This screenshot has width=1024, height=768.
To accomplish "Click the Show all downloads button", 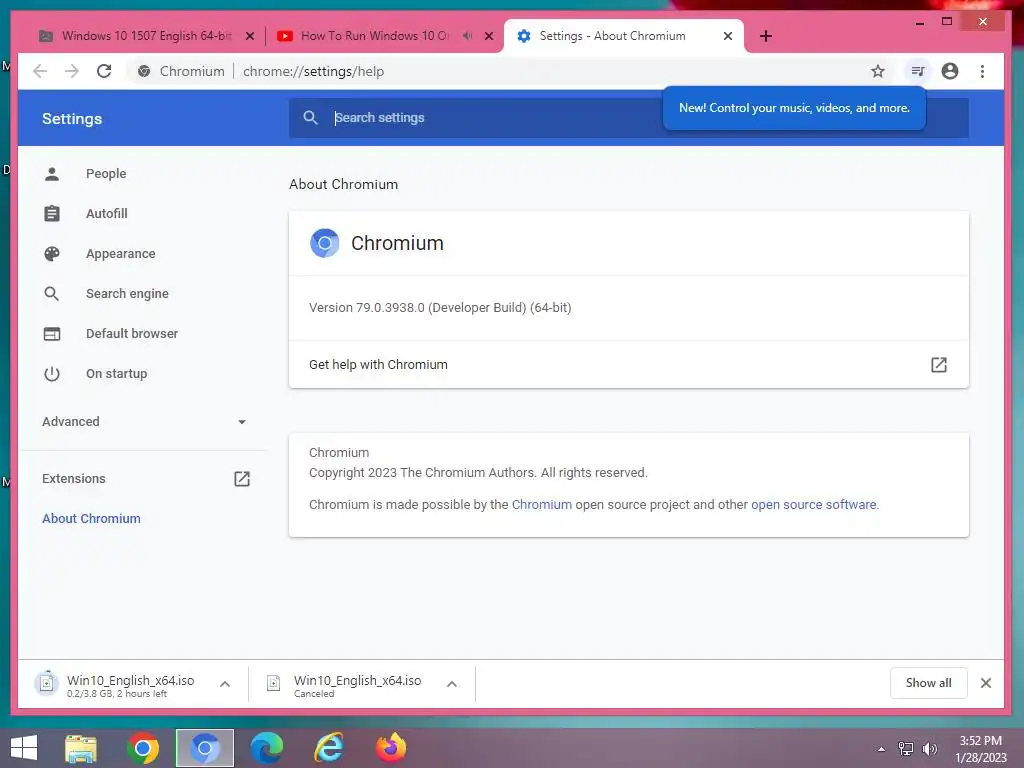I will (x=928, y=683).
